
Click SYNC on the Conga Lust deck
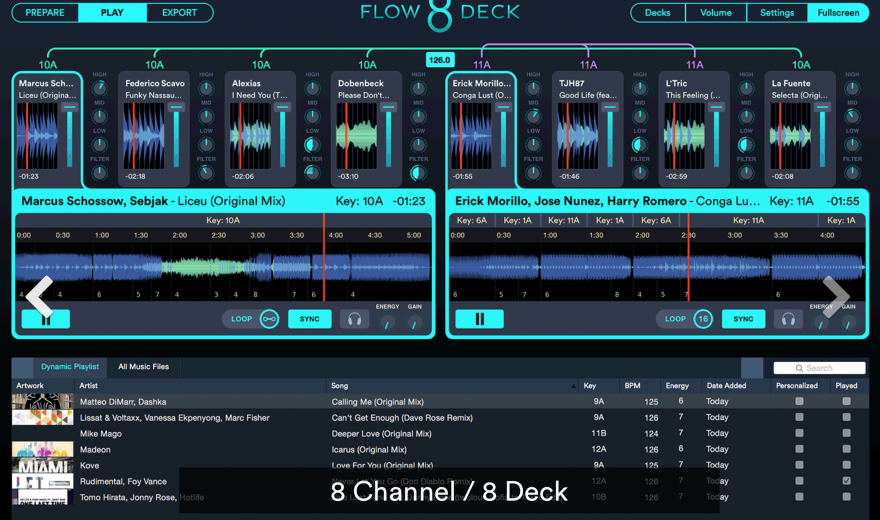coord(744,319)
